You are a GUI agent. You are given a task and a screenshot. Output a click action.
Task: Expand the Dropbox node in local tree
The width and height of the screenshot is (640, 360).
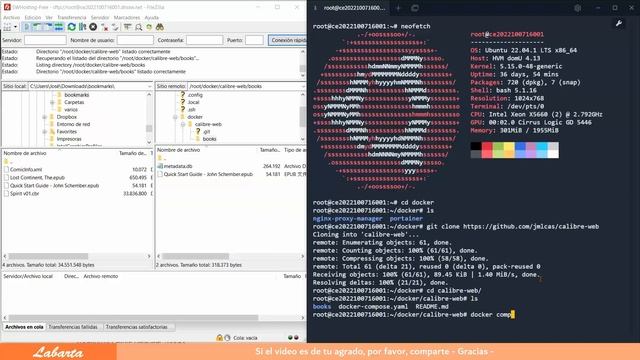(44, 117)
